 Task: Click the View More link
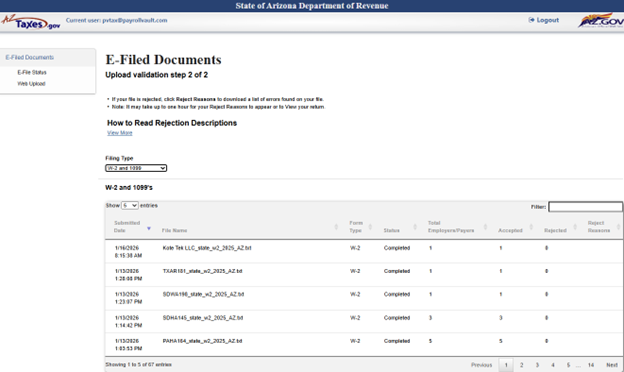[120, 133]
